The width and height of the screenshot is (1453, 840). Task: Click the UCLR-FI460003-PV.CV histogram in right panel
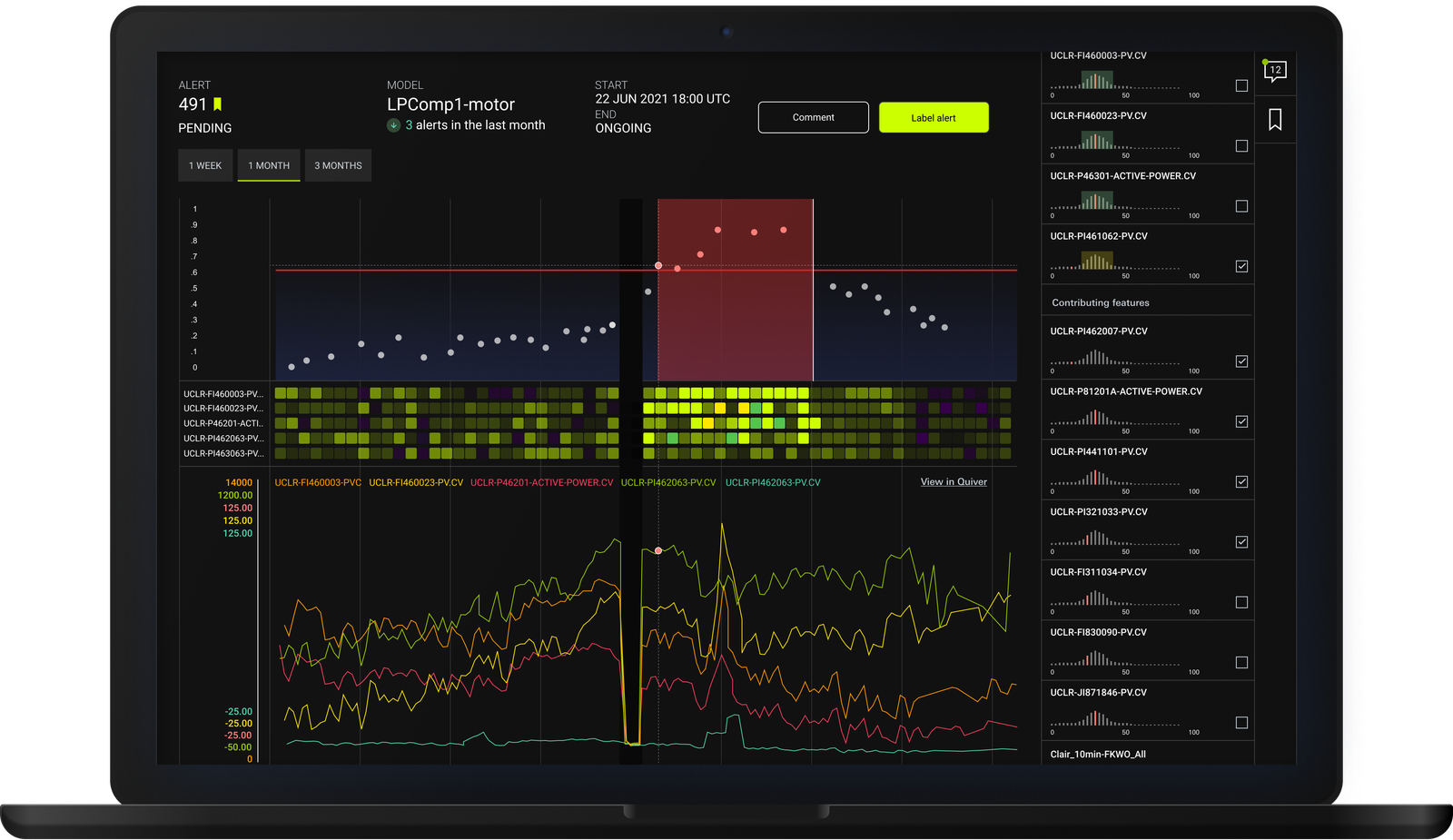click(x=1115, y=80)
